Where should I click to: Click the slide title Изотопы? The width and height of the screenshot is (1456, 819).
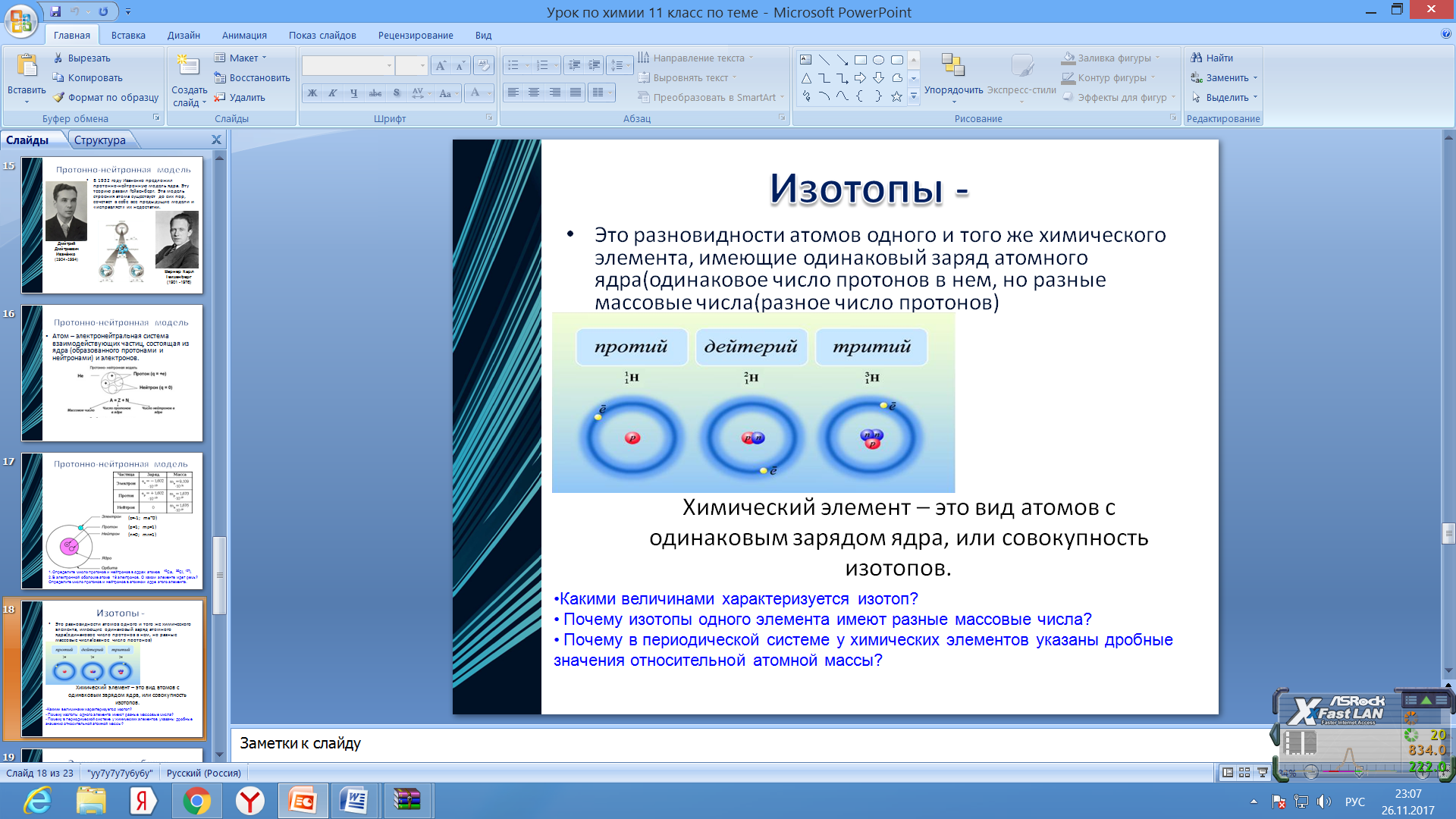(x=869, y=188)
